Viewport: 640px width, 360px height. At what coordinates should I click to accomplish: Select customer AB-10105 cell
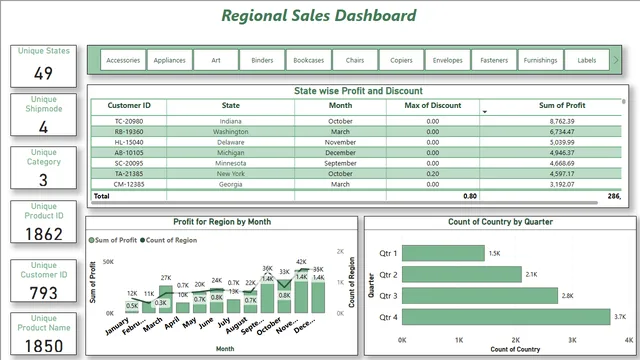click(x=129, y=153)
